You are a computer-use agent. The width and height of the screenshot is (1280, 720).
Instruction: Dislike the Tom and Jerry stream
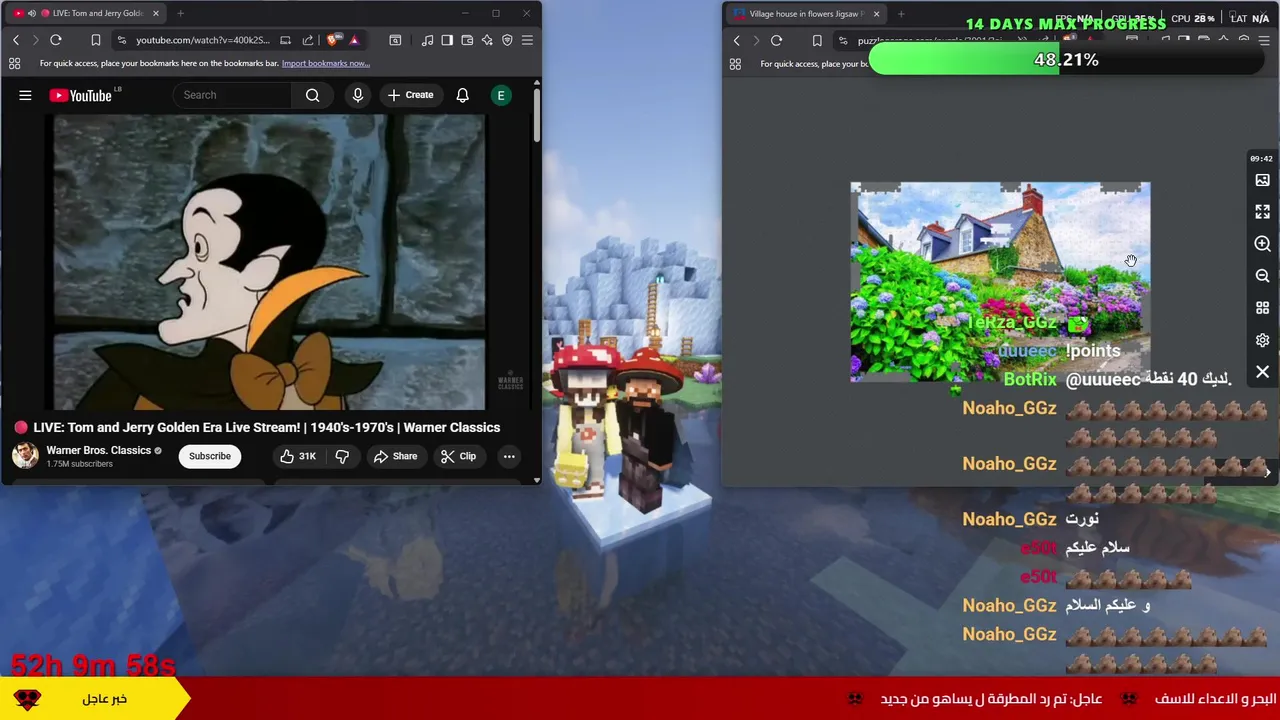342,456
